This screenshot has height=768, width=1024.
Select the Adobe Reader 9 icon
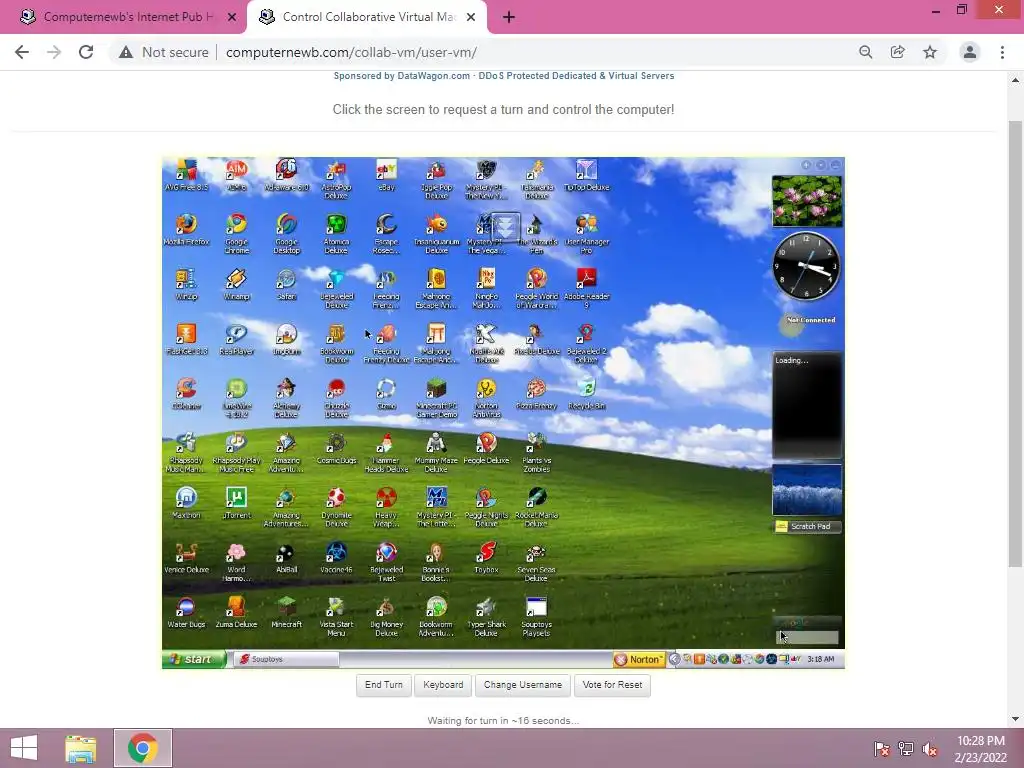click(586, 288)
